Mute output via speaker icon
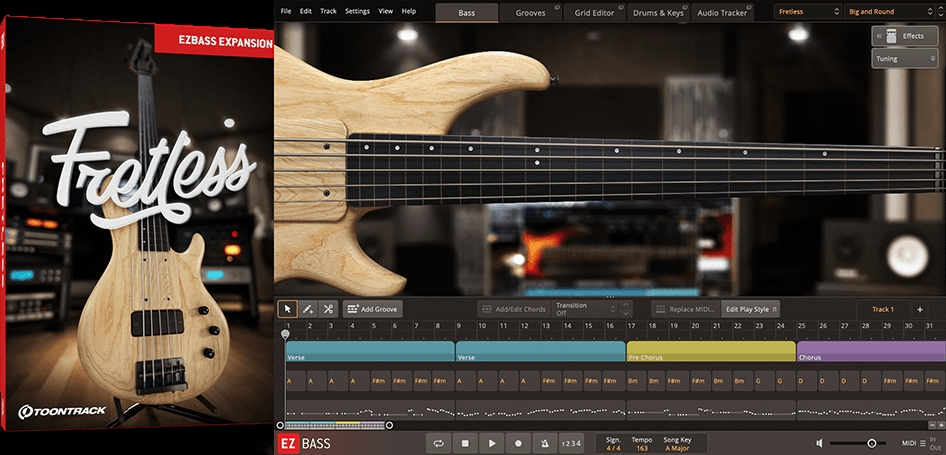This screenshot has width=946, height=455. coord(819,444)
